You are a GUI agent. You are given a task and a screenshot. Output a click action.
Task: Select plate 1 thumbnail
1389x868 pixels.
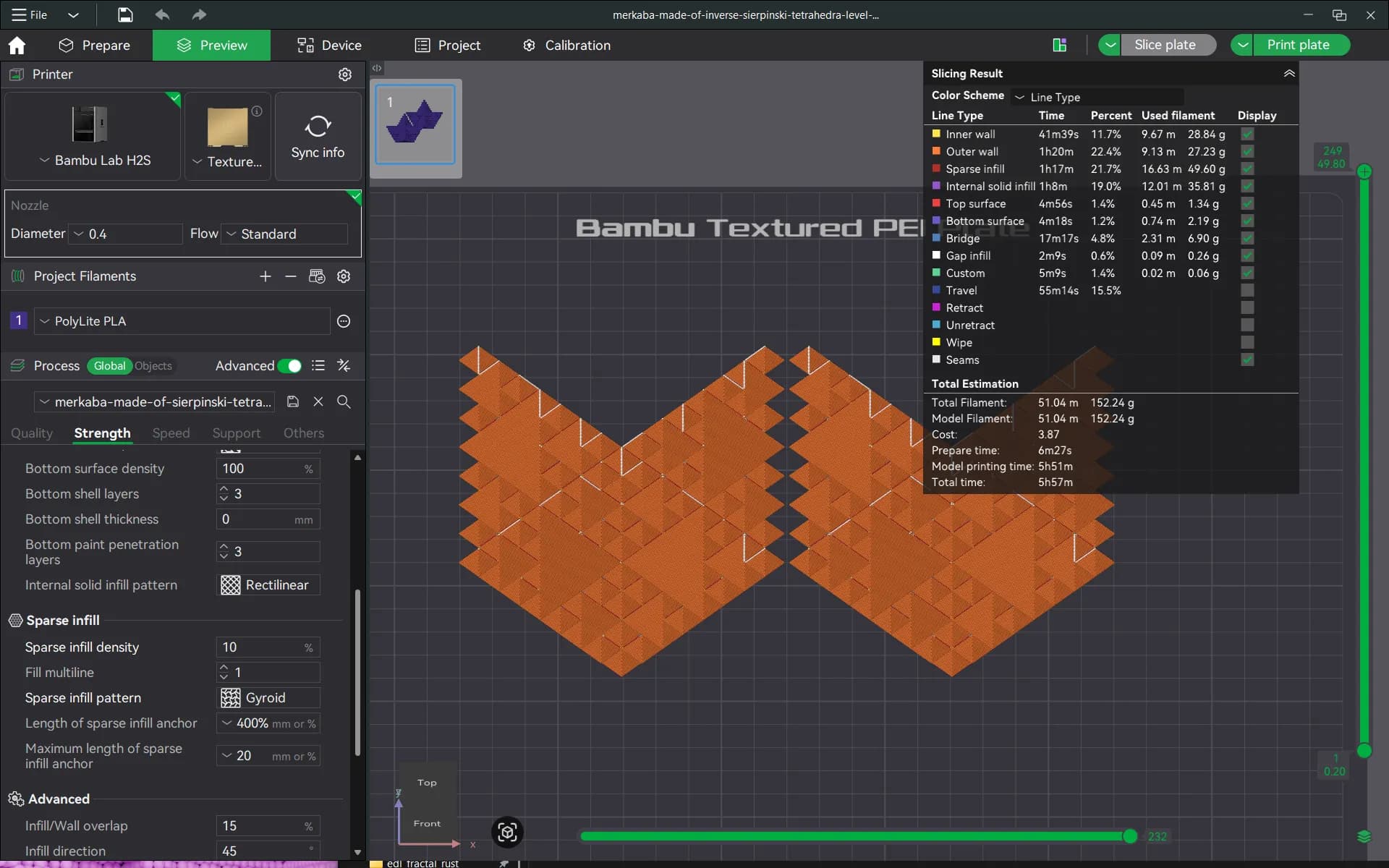416,124
